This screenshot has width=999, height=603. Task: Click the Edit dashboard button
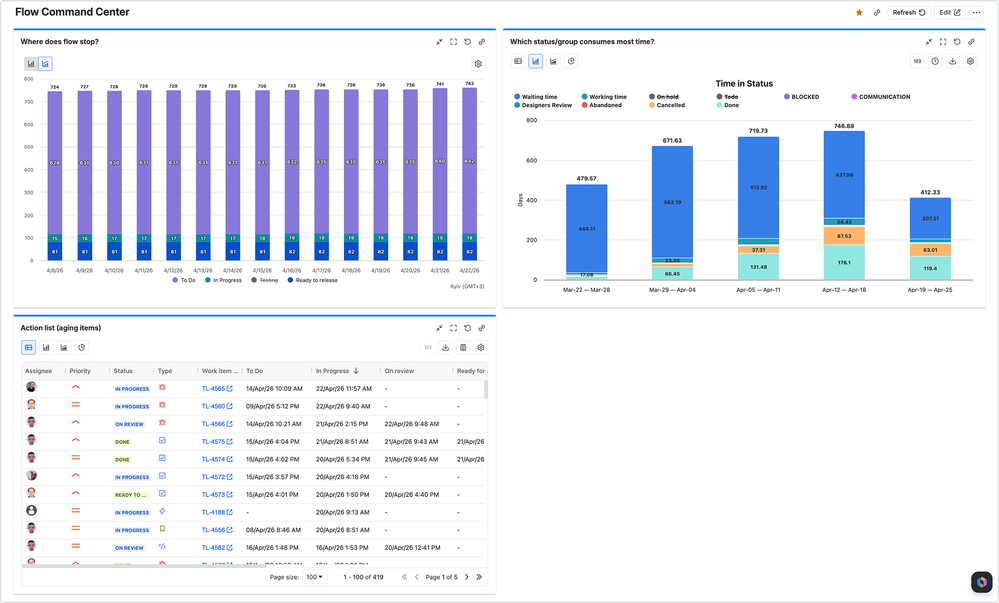tap(949, 13)
